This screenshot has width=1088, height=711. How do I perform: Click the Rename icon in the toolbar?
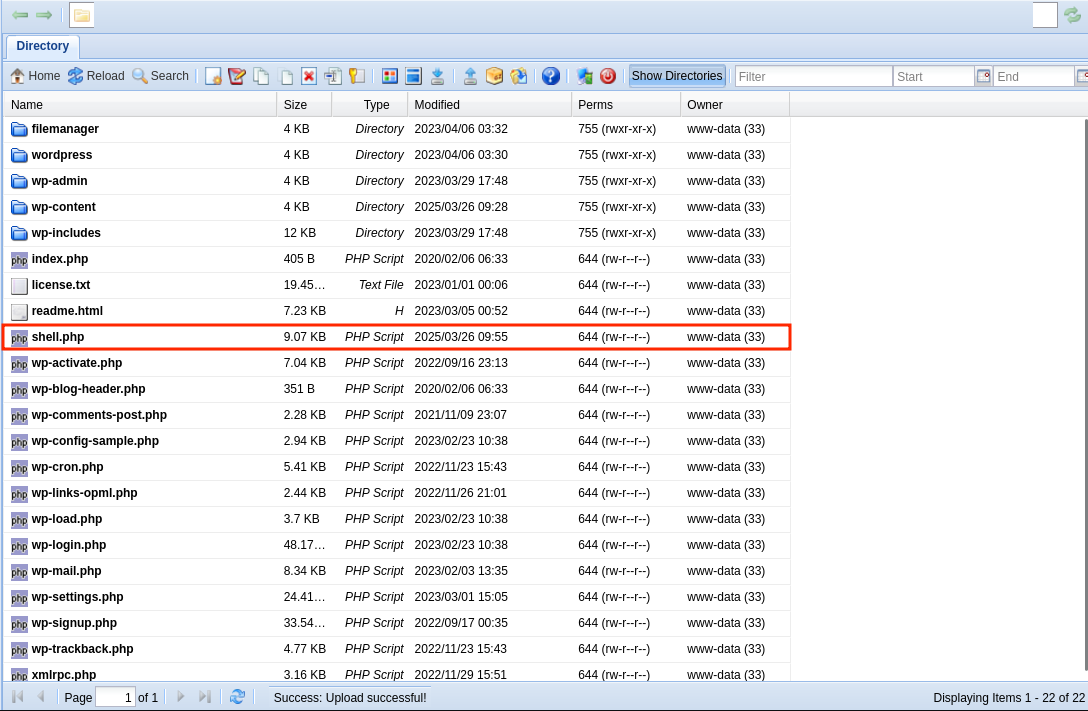333,76
